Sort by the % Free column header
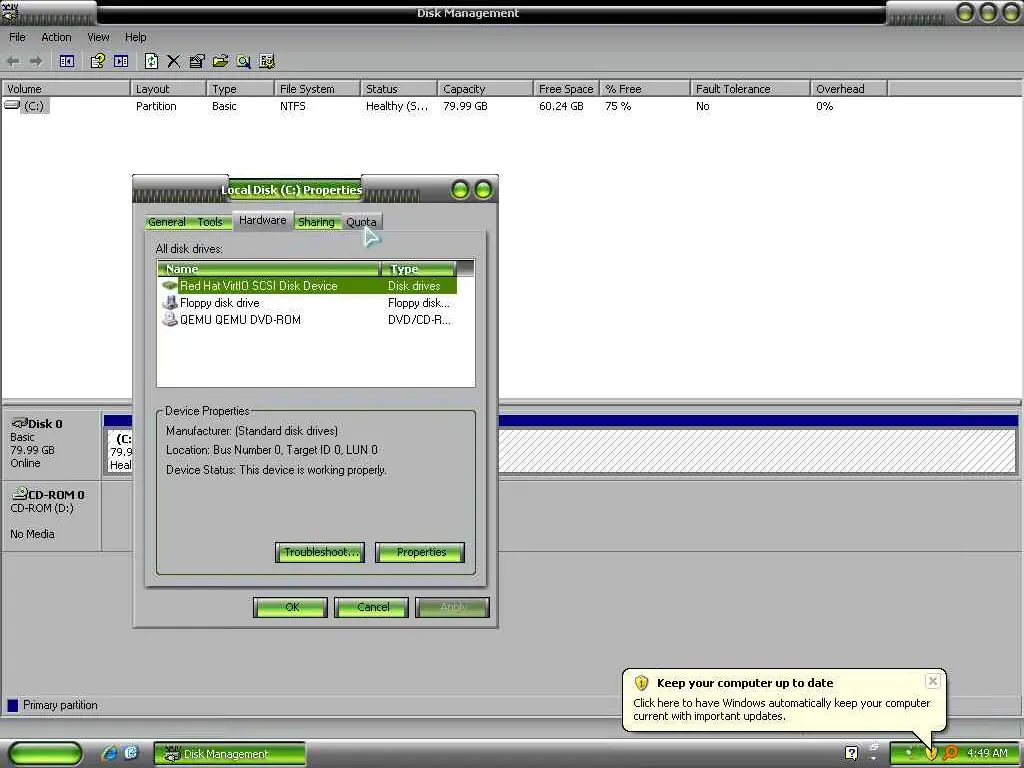This screenshot has height=768, width=1024. tap(645, 89)
